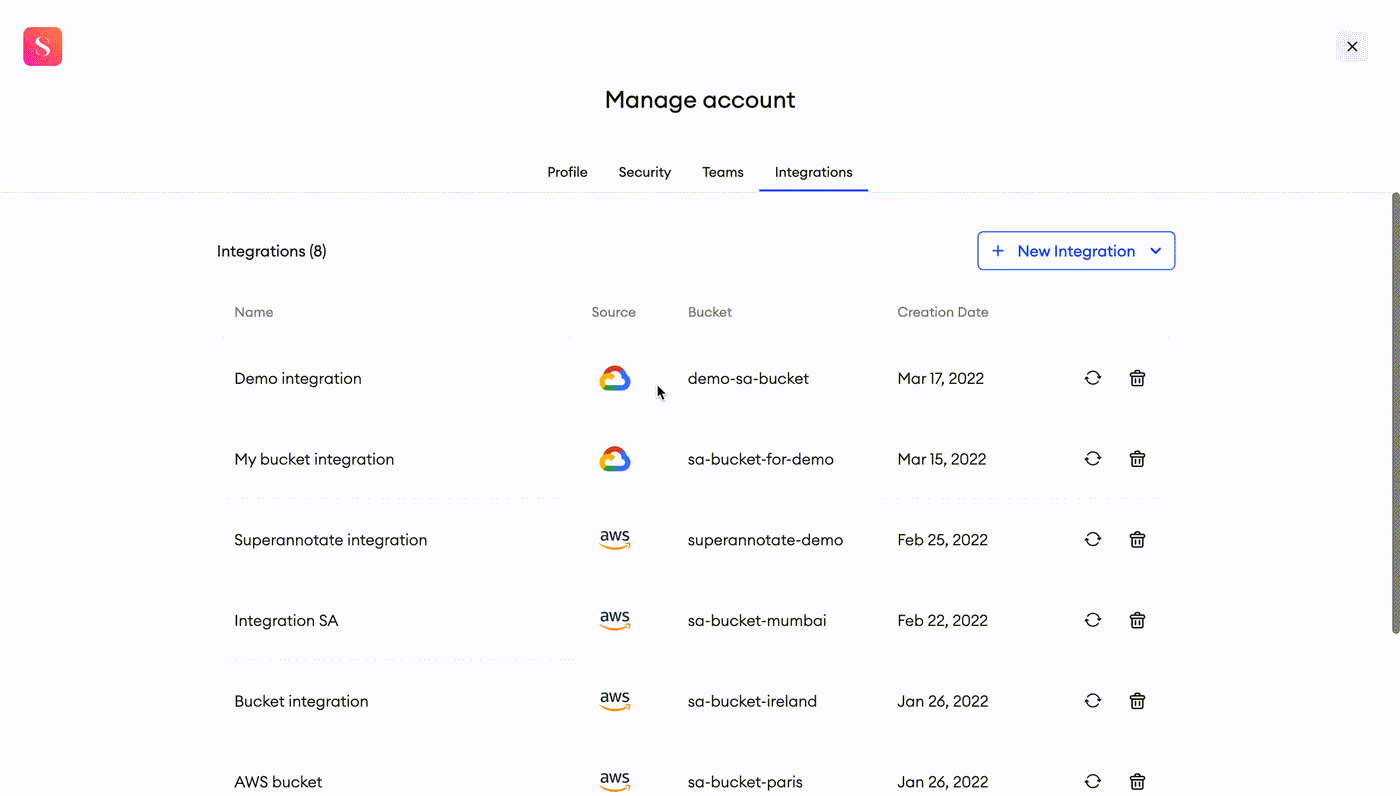Click AWS icon for Bucket integration
This screenshot has height=796, width=1400.
click(615, 701)
